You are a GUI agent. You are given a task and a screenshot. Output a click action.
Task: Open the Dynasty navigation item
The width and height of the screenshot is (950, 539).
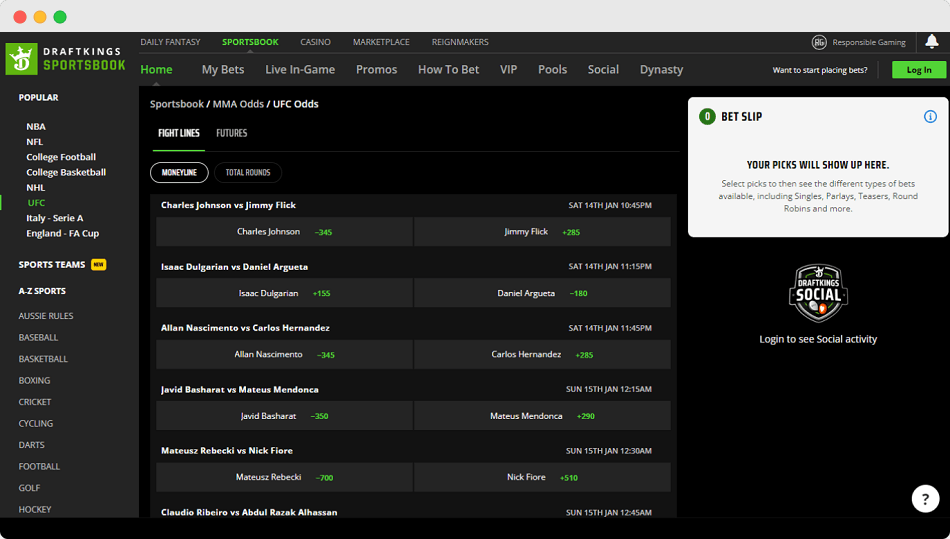coord(662,70)
